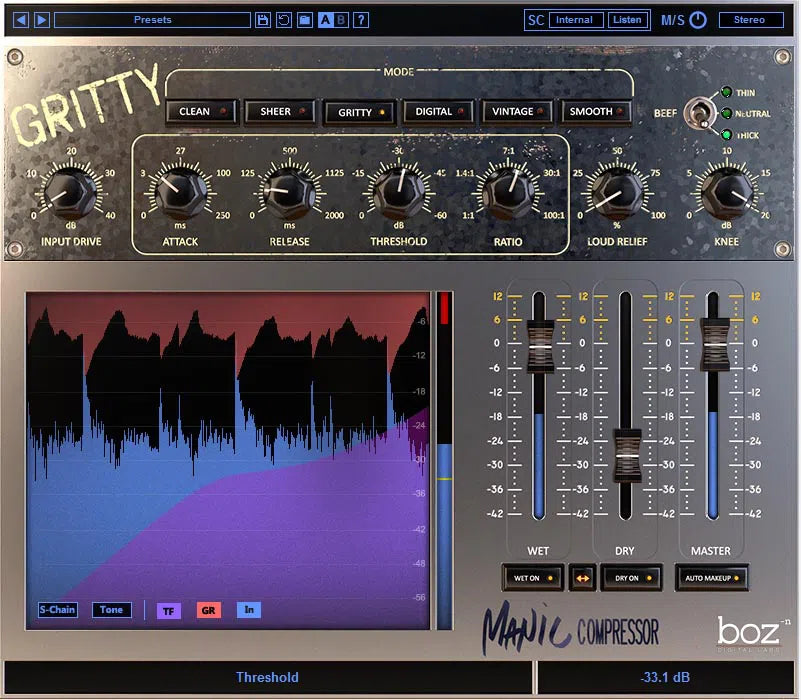
Task: Toggle the TF transfer curve display
Action: 168,610
